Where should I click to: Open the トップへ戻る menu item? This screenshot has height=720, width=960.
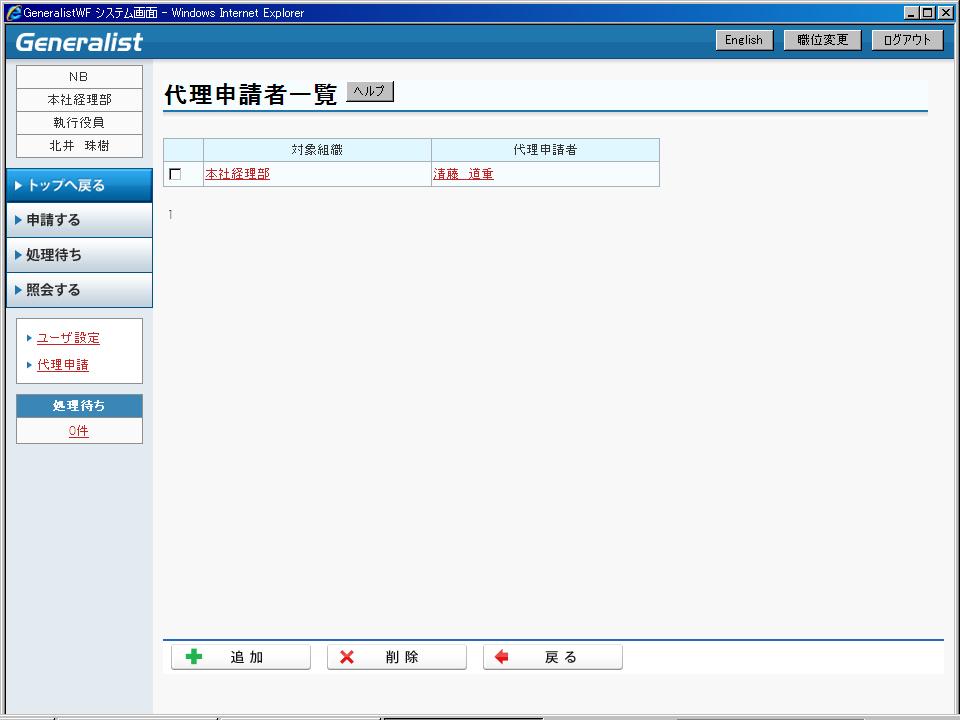pos(79,186)
